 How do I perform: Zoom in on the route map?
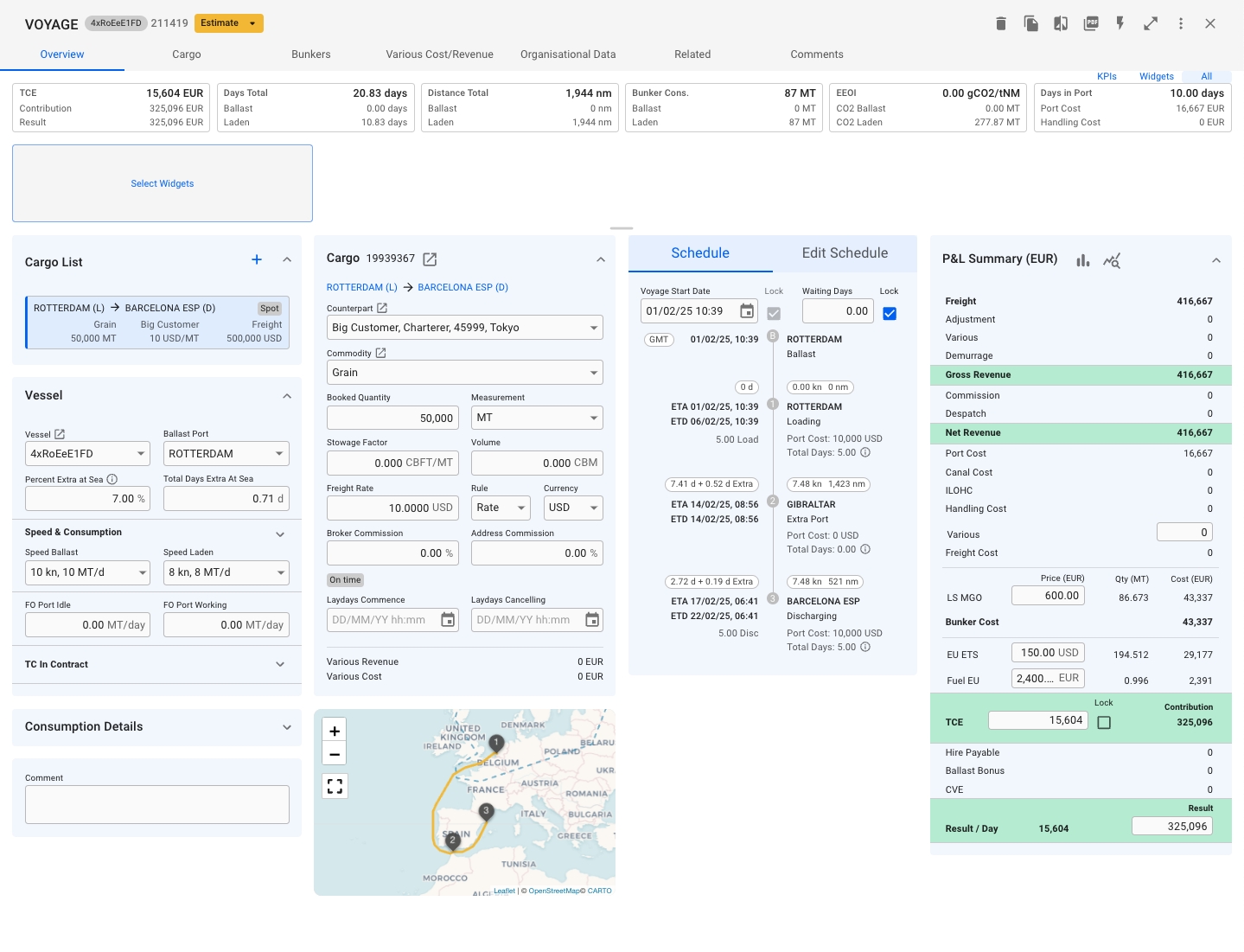pos(335,731)
